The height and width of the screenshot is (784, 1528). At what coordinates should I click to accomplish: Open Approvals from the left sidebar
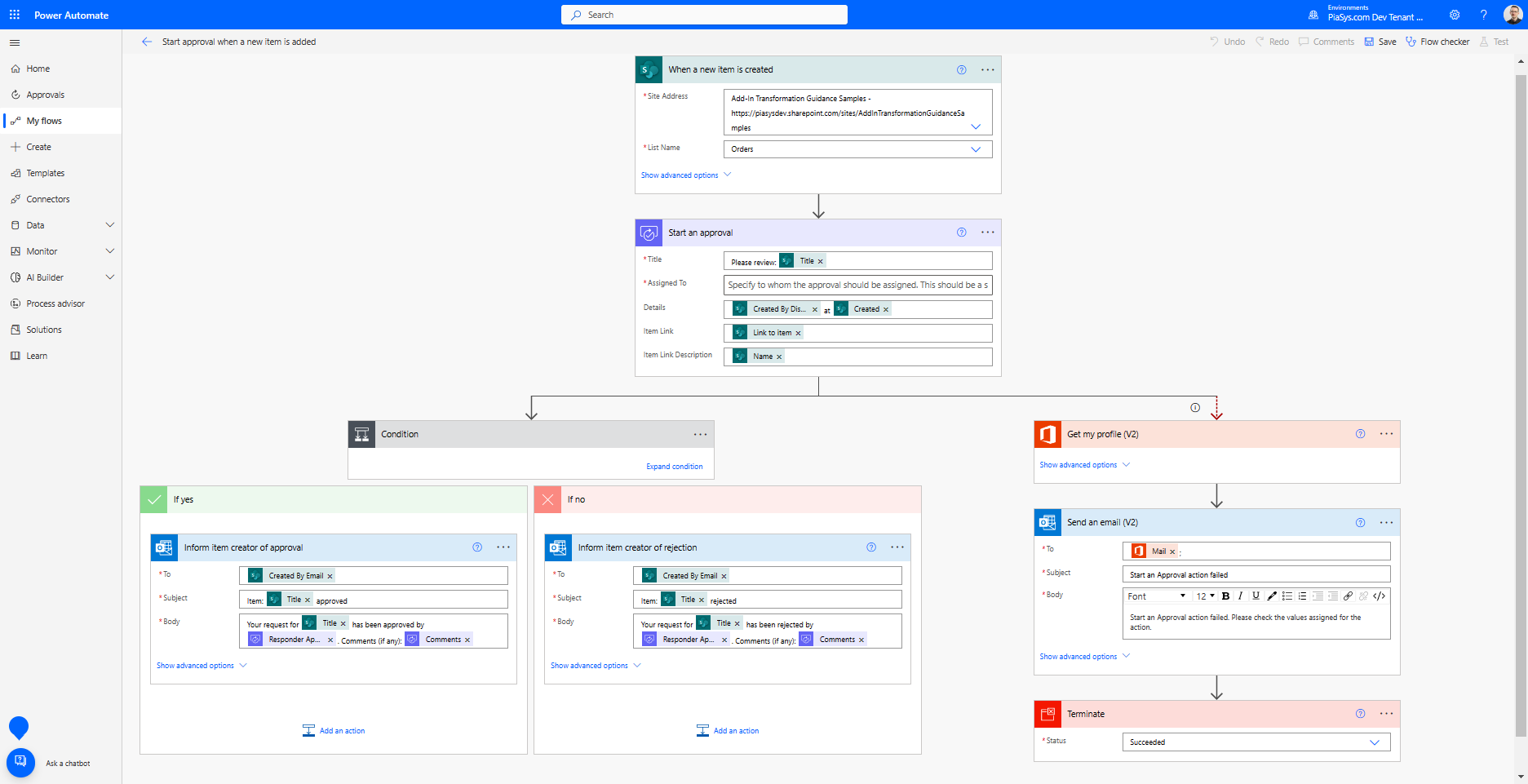click(x=45, y=94)
